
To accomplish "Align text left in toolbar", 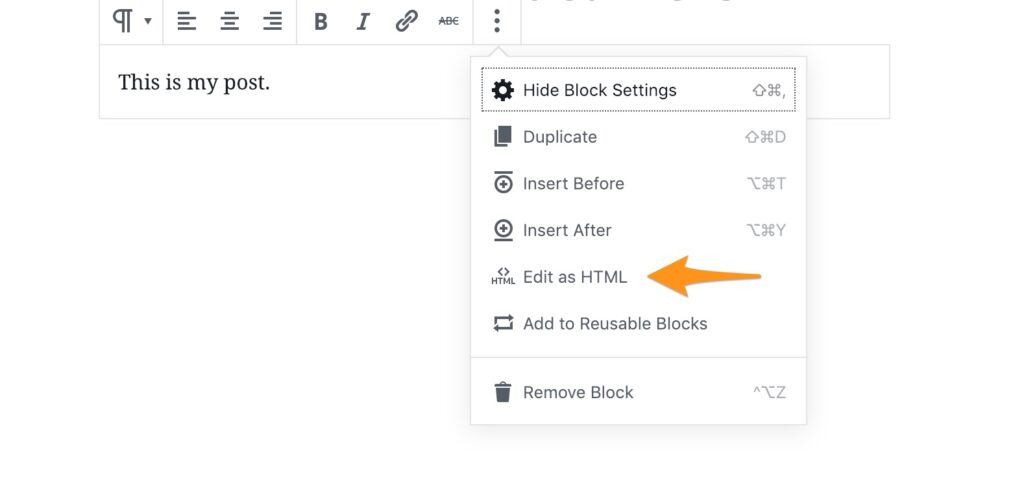I will pos(187,22).
